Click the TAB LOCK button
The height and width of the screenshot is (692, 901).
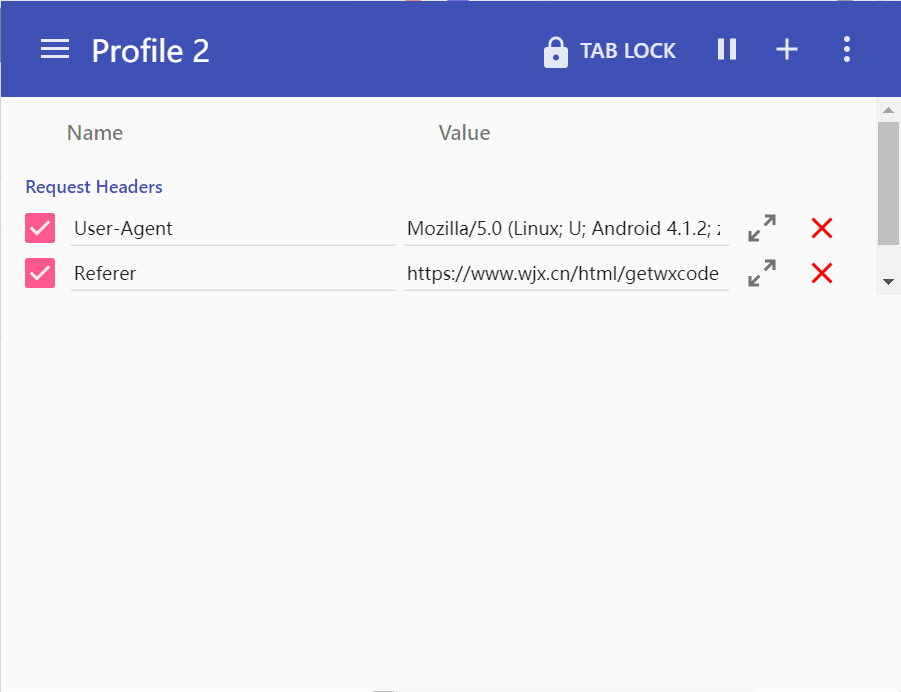[x=609, y=51]
